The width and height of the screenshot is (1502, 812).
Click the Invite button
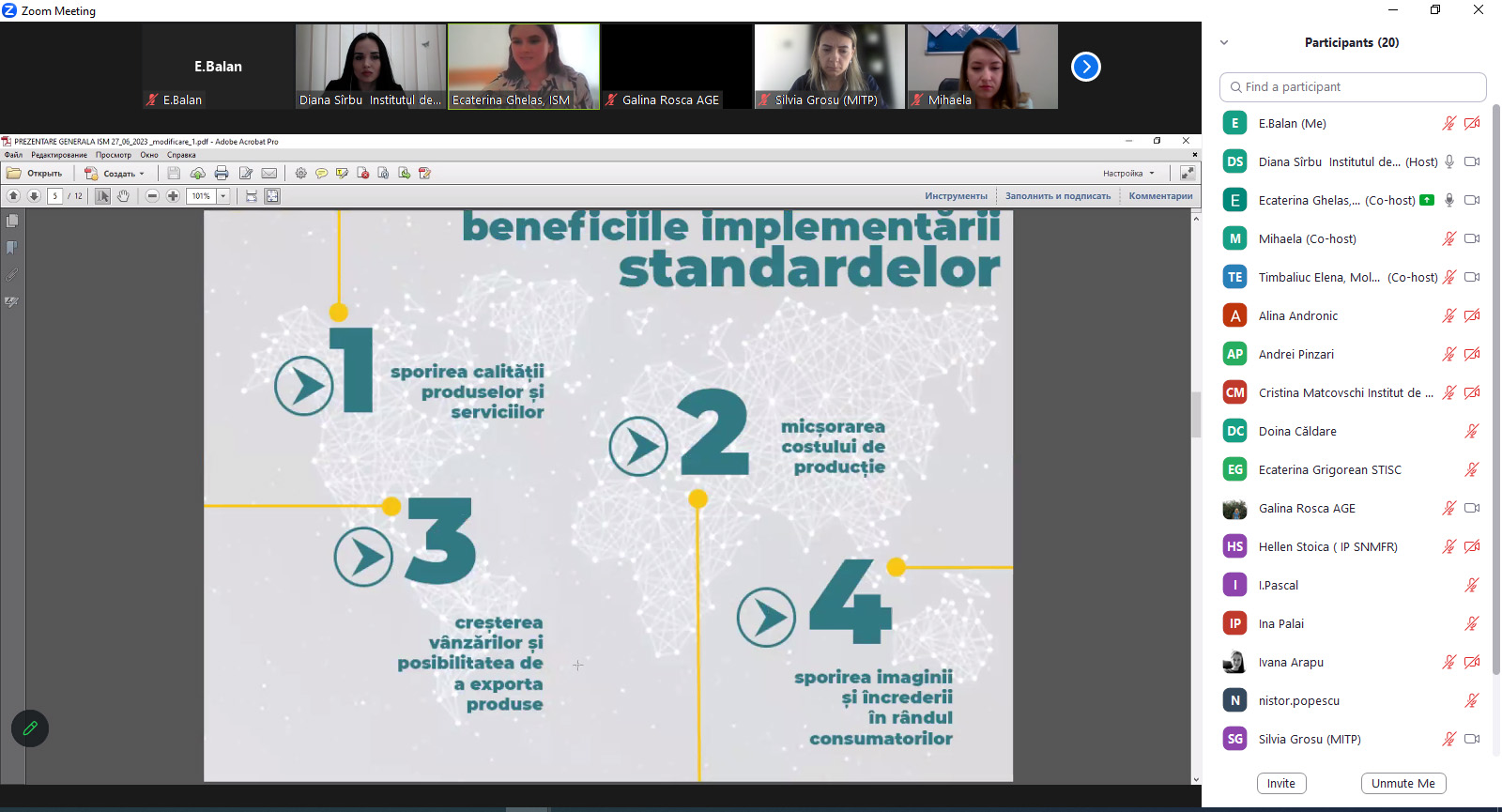1281,784
